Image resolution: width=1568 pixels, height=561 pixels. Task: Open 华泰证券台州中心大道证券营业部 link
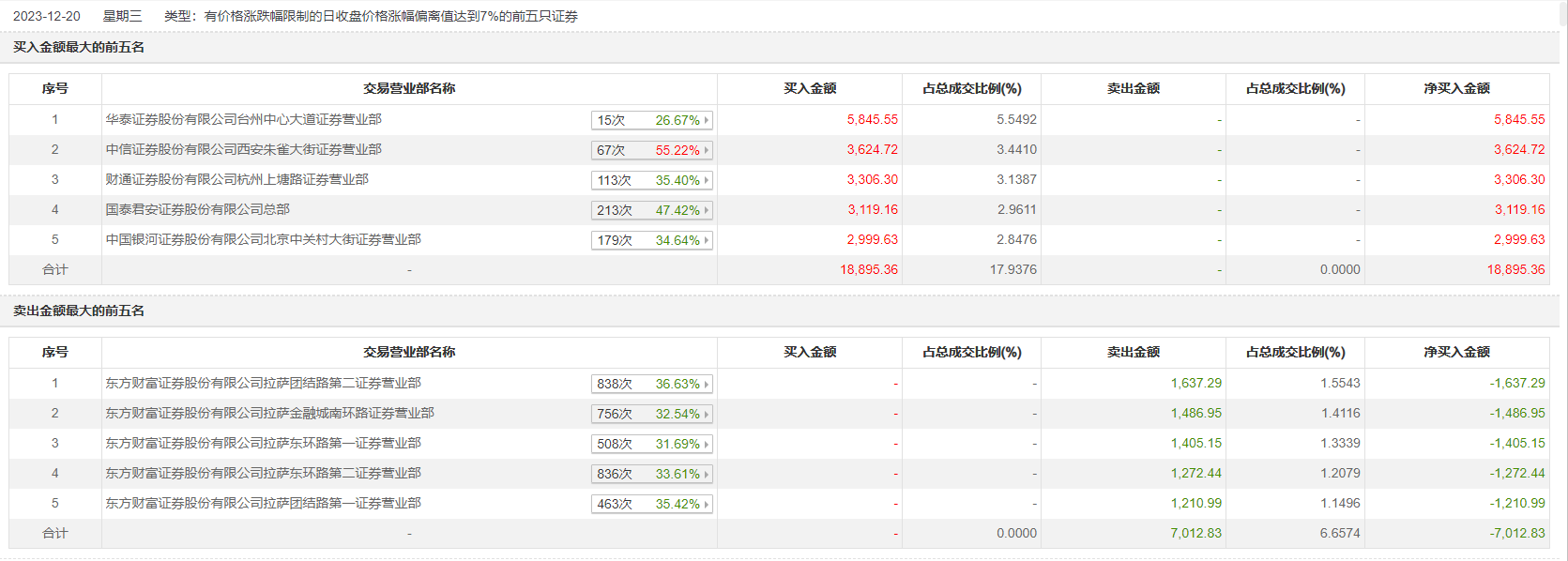click(243, 120)
